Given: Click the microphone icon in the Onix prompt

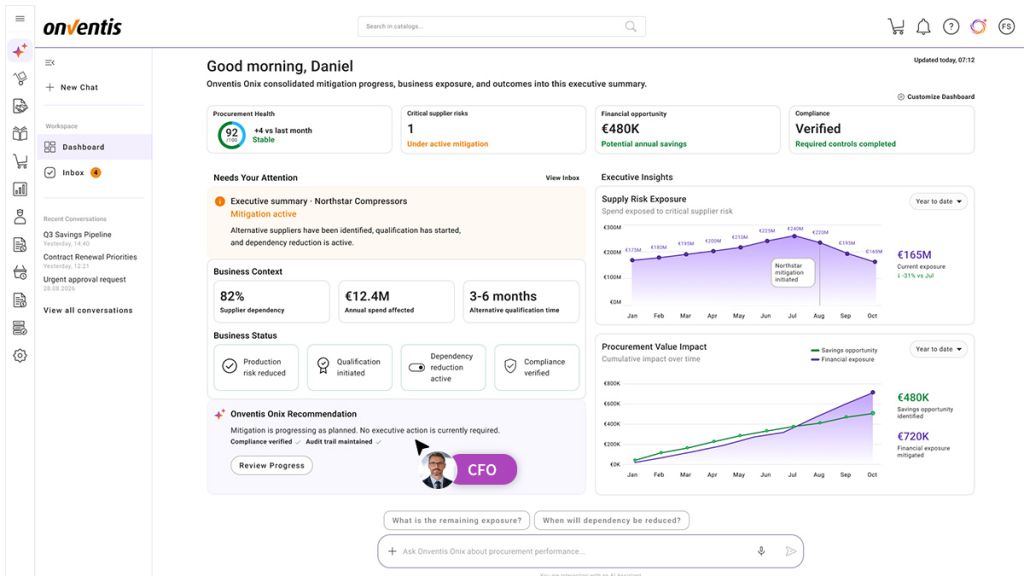Looking at the screenshot, I should click(x=761, y=551).
